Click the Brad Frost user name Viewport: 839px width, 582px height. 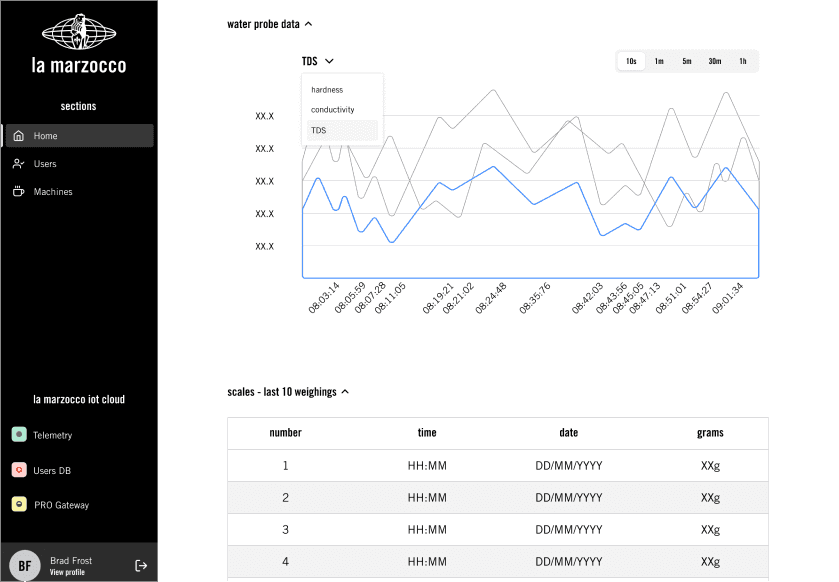click(71, 561)
